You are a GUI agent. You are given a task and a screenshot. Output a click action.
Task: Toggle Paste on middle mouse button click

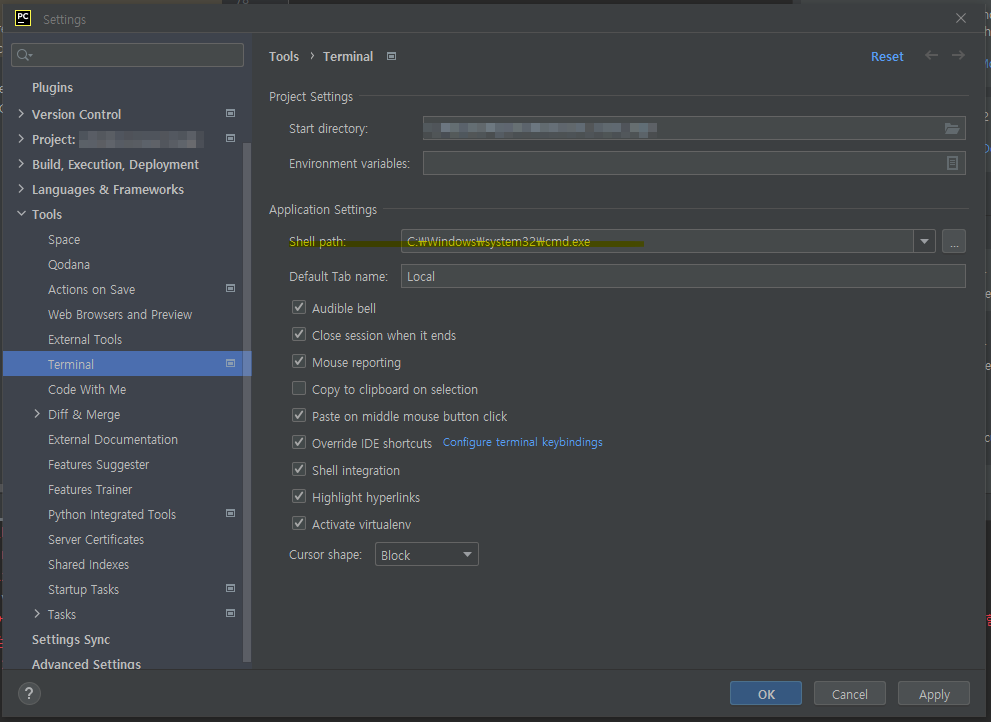point(299,415)
